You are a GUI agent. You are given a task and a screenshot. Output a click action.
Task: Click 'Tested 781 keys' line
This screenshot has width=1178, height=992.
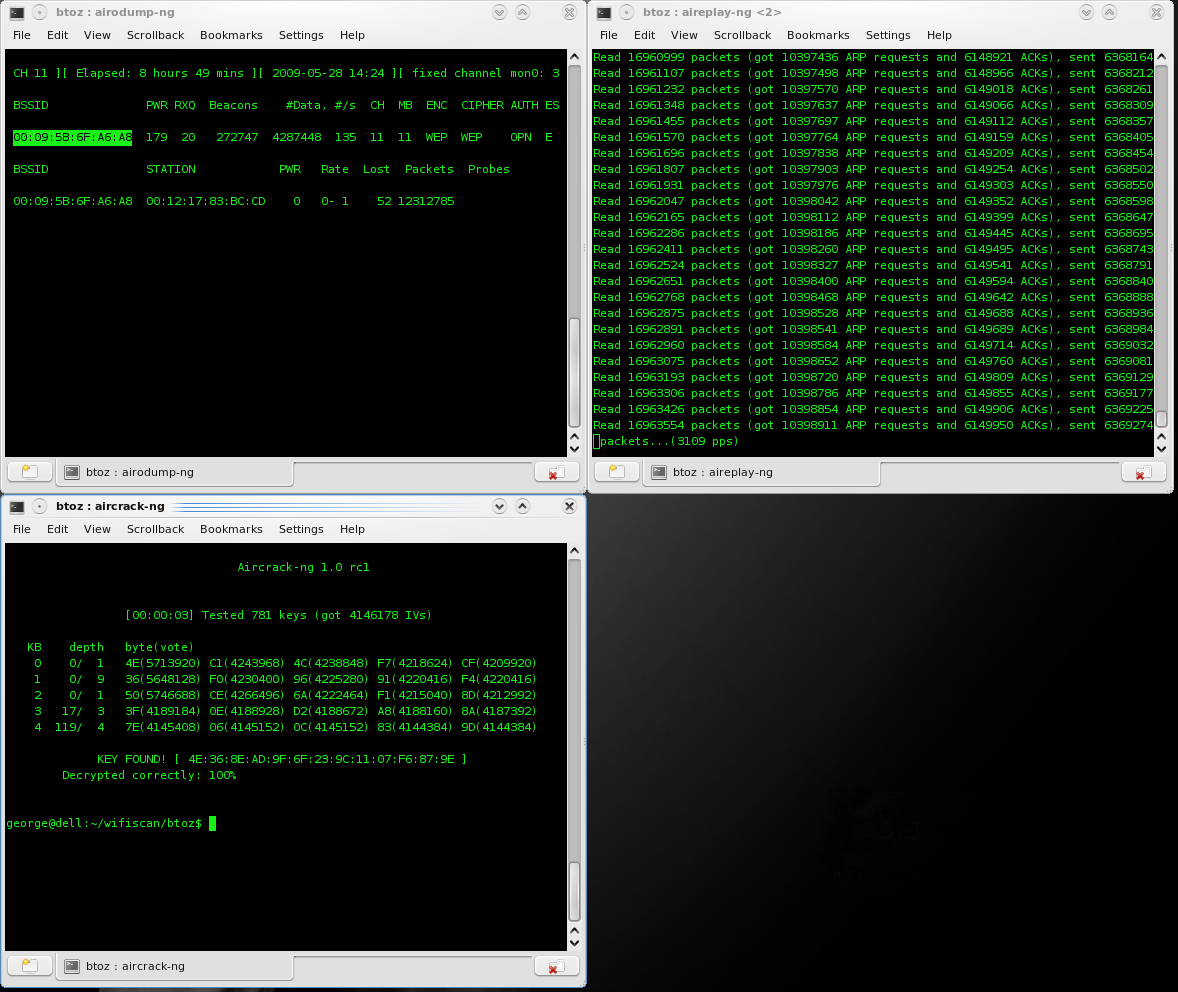(279, 615)
